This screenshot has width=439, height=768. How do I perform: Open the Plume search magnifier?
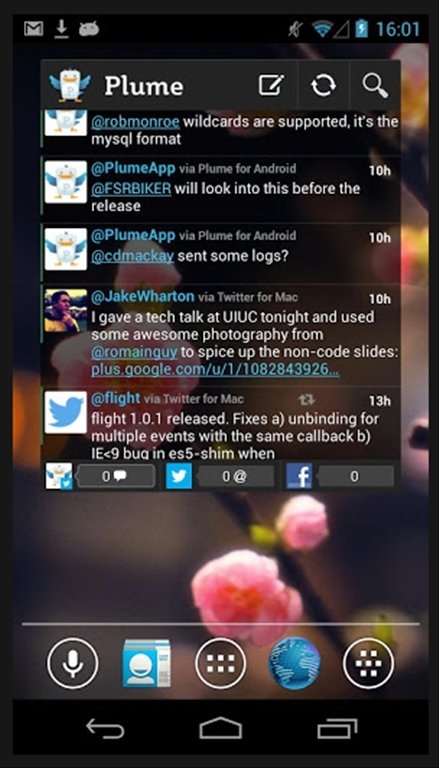(x=375, y=86)
